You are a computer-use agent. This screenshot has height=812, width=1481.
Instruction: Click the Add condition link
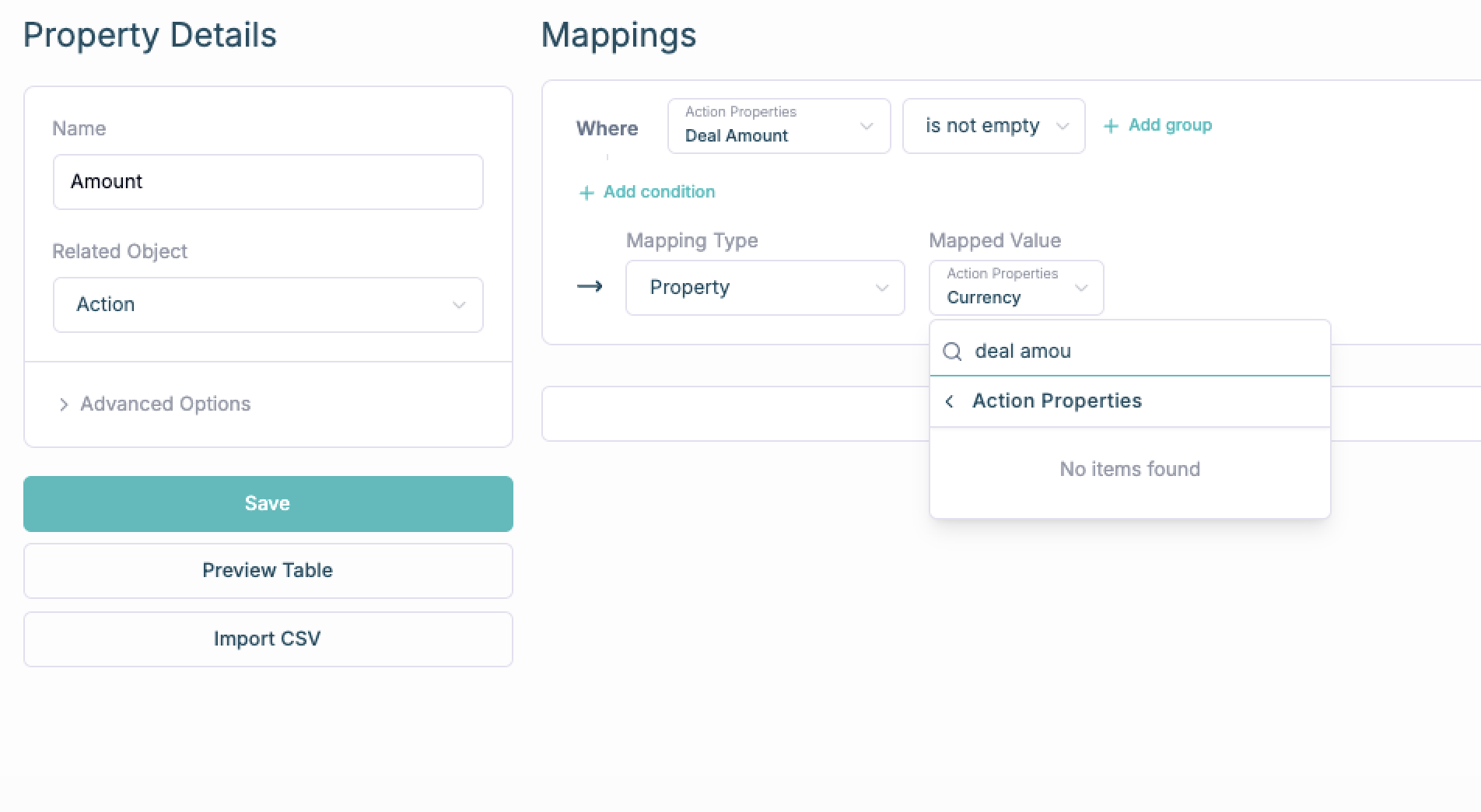659,192
